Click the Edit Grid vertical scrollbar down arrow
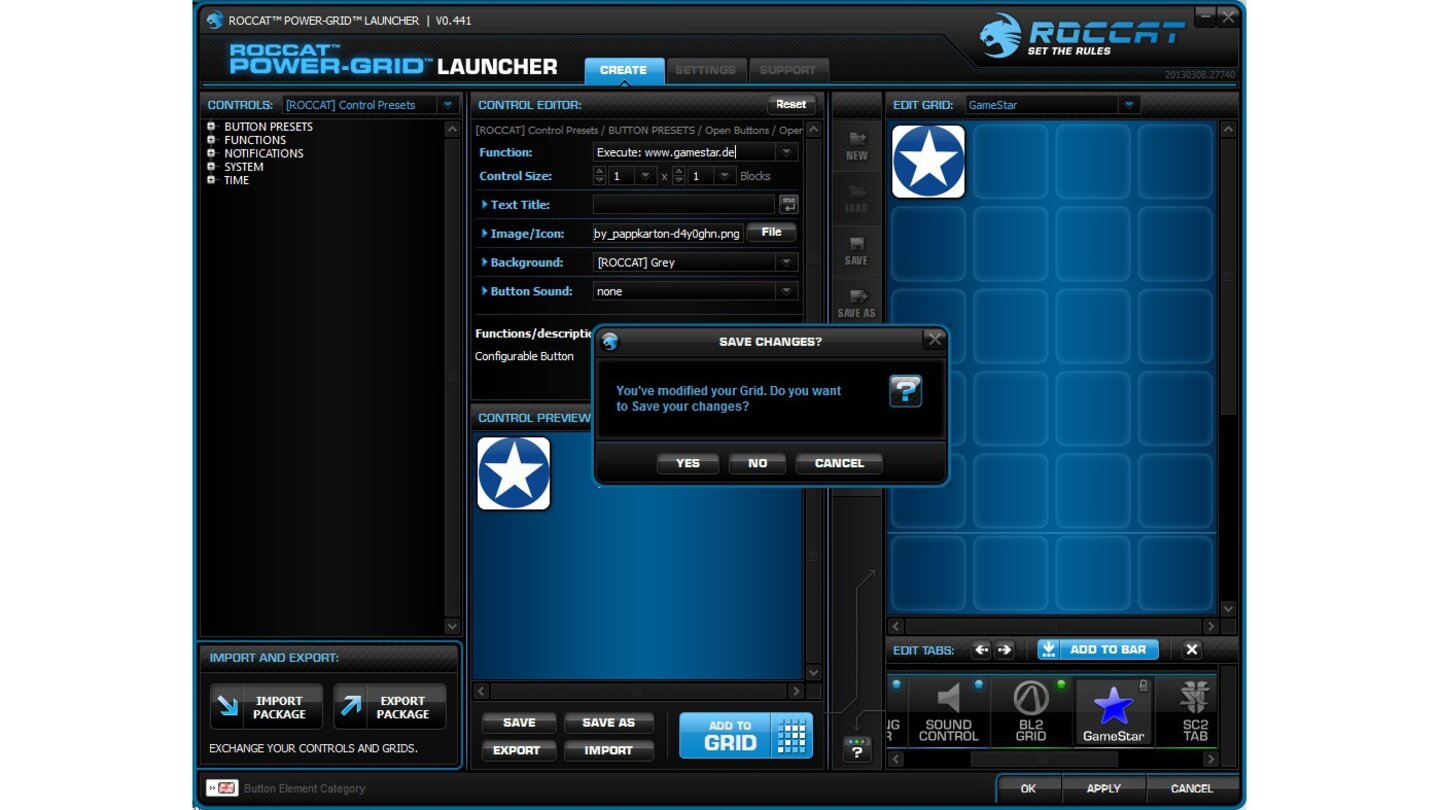 point(1228,609)
